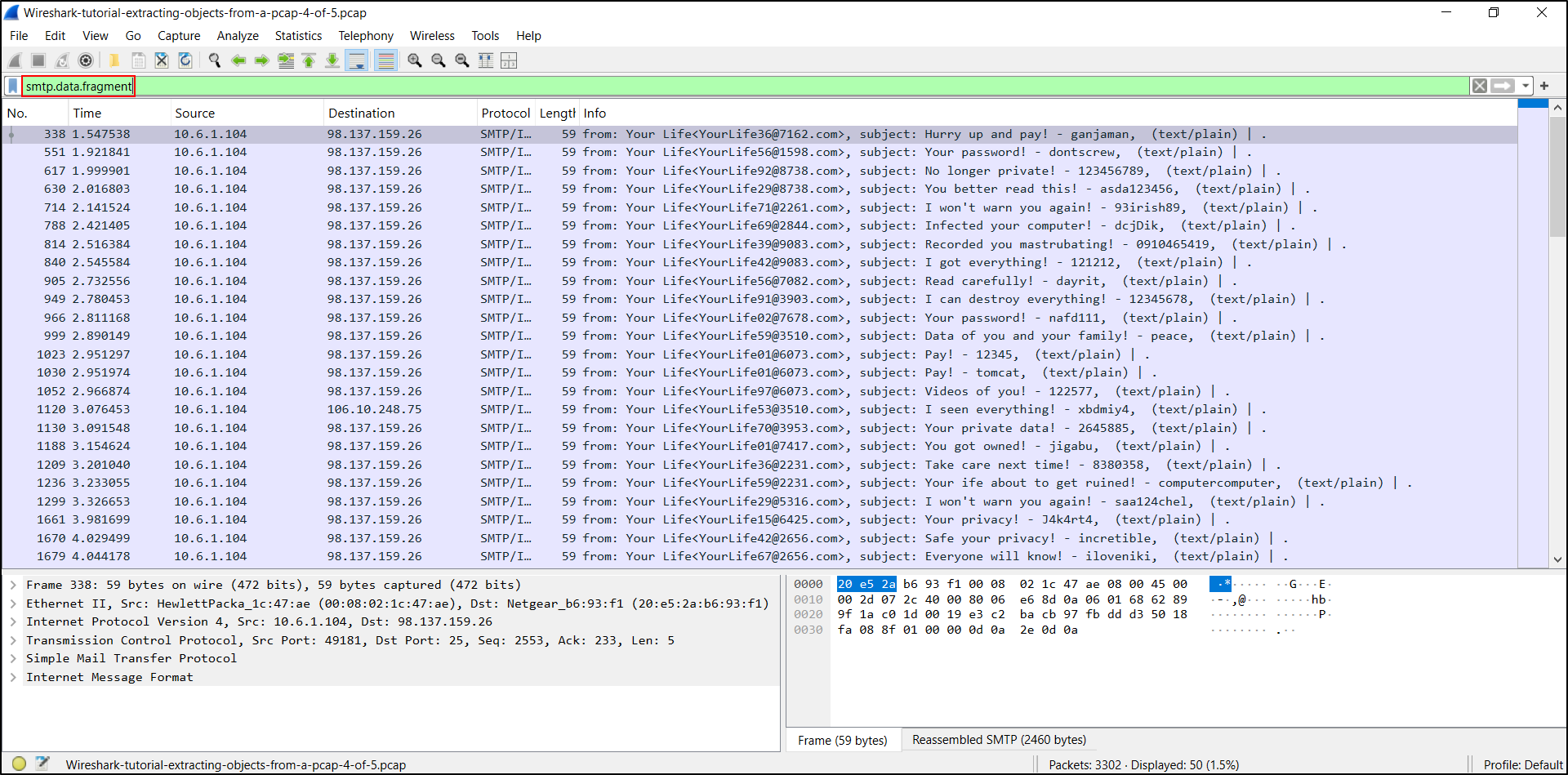
Task: Stop the running capture
Action: 38,60
